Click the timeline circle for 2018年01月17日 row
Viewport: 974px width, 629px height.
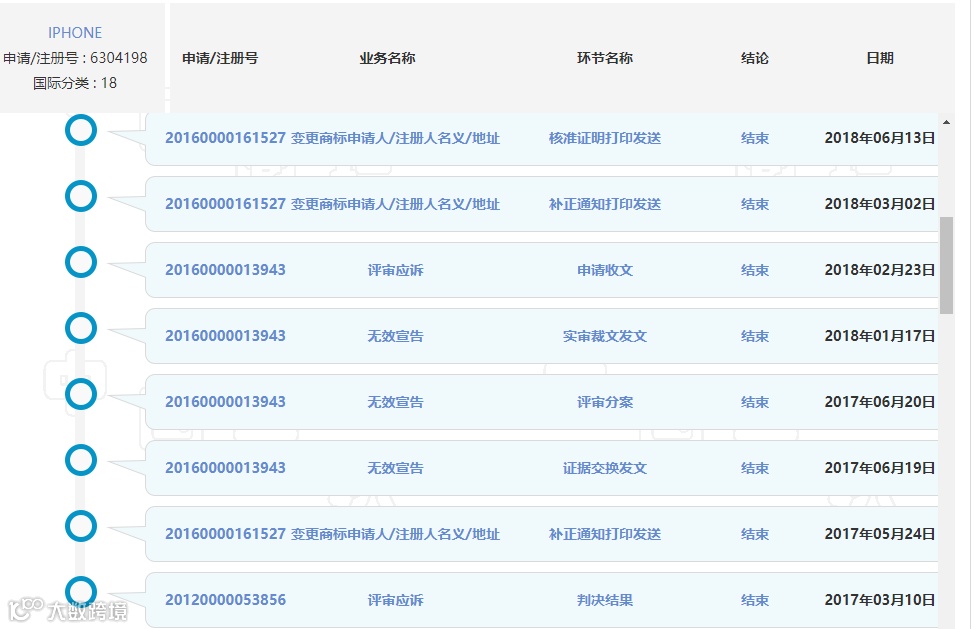(x=81, y=328)
